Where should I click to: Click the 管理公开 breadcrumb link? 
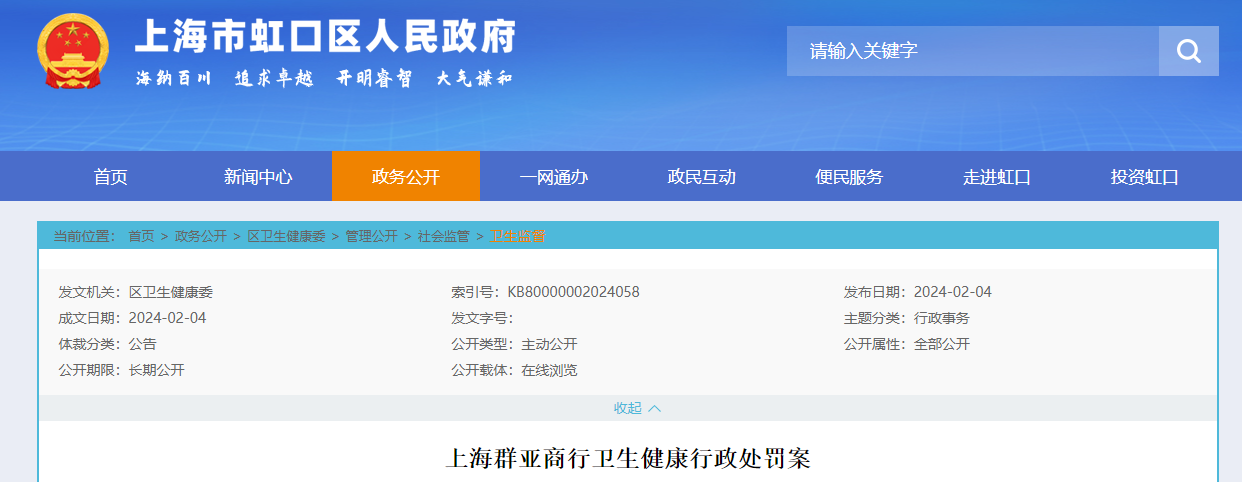[371, 236]
